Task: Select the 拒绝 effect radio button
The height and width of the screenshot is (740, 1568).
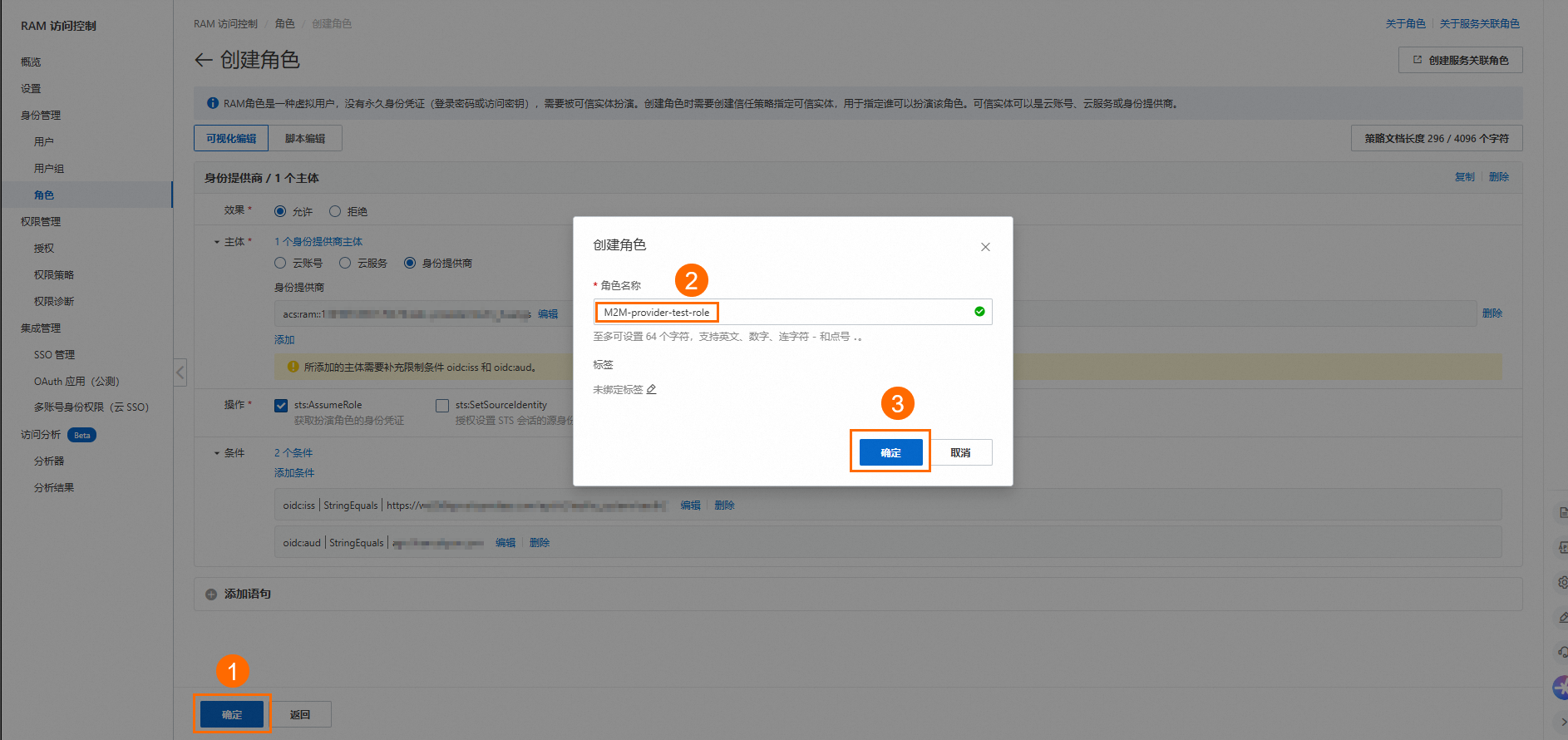Action: [x=335, y=211]
